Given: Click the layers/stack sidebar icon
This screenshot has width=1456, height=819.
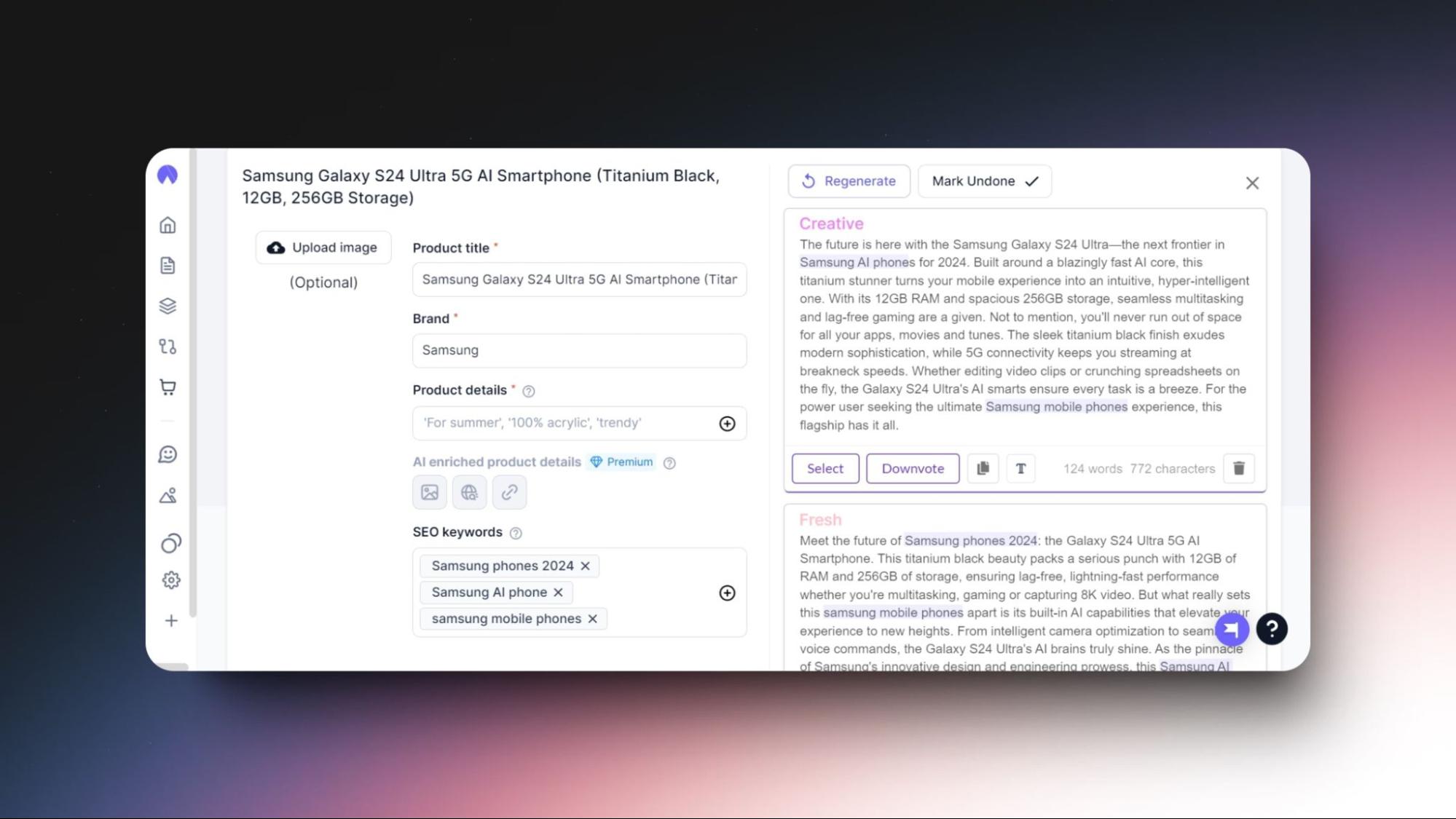Looking at the screenshot, I should coord(168,305).
